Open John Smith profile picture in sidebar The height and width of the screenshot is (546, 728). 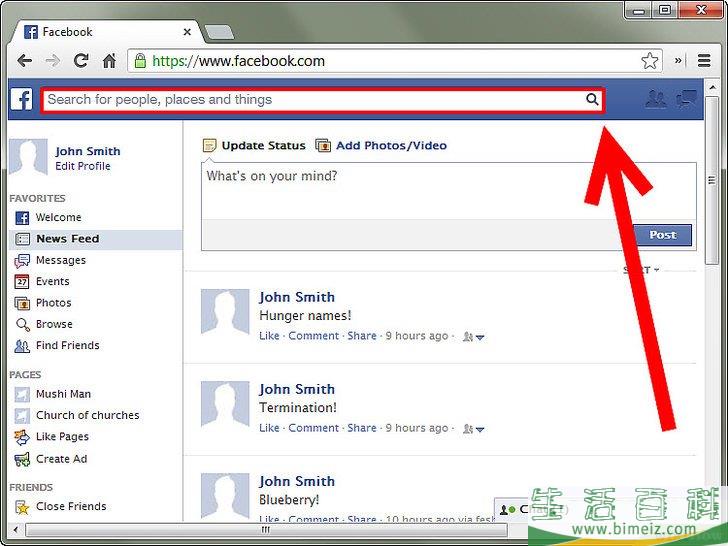point(28,157)
